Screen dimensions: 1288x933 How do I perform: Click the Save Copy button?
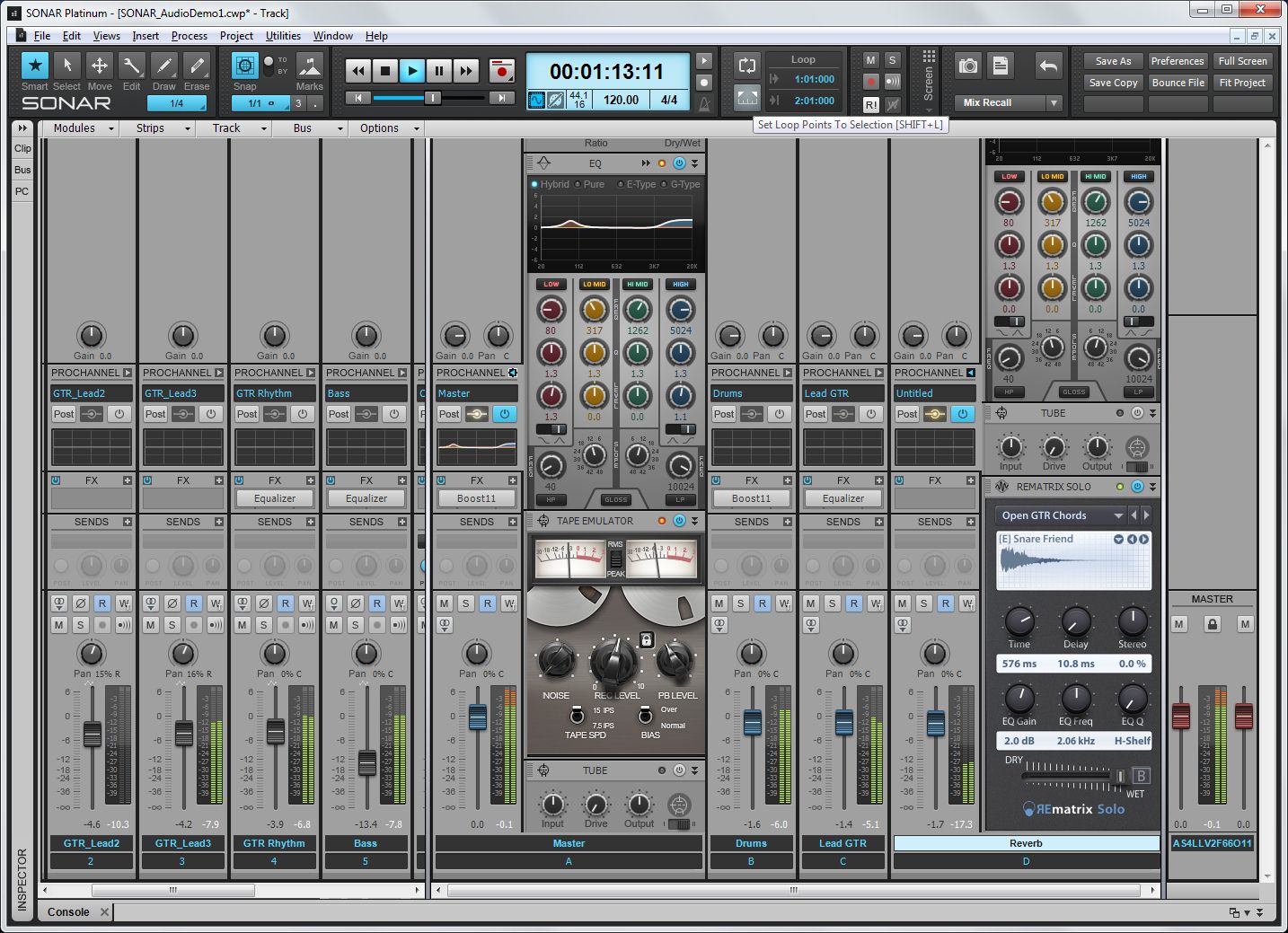pos(1113,83)
